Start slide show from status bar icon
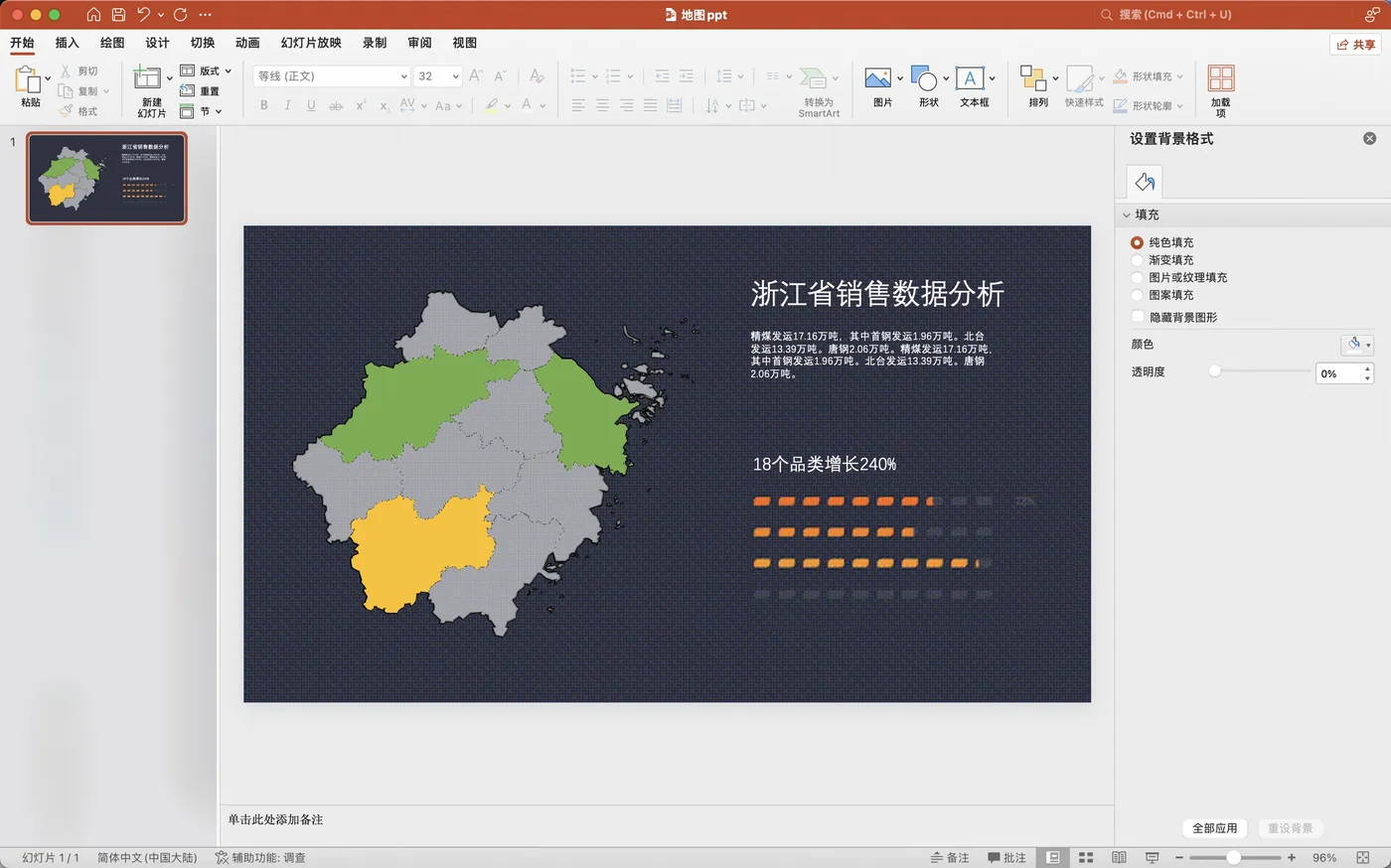Image resolution: width=1391 pixels, height=868 pixels. coord(1152,857)
